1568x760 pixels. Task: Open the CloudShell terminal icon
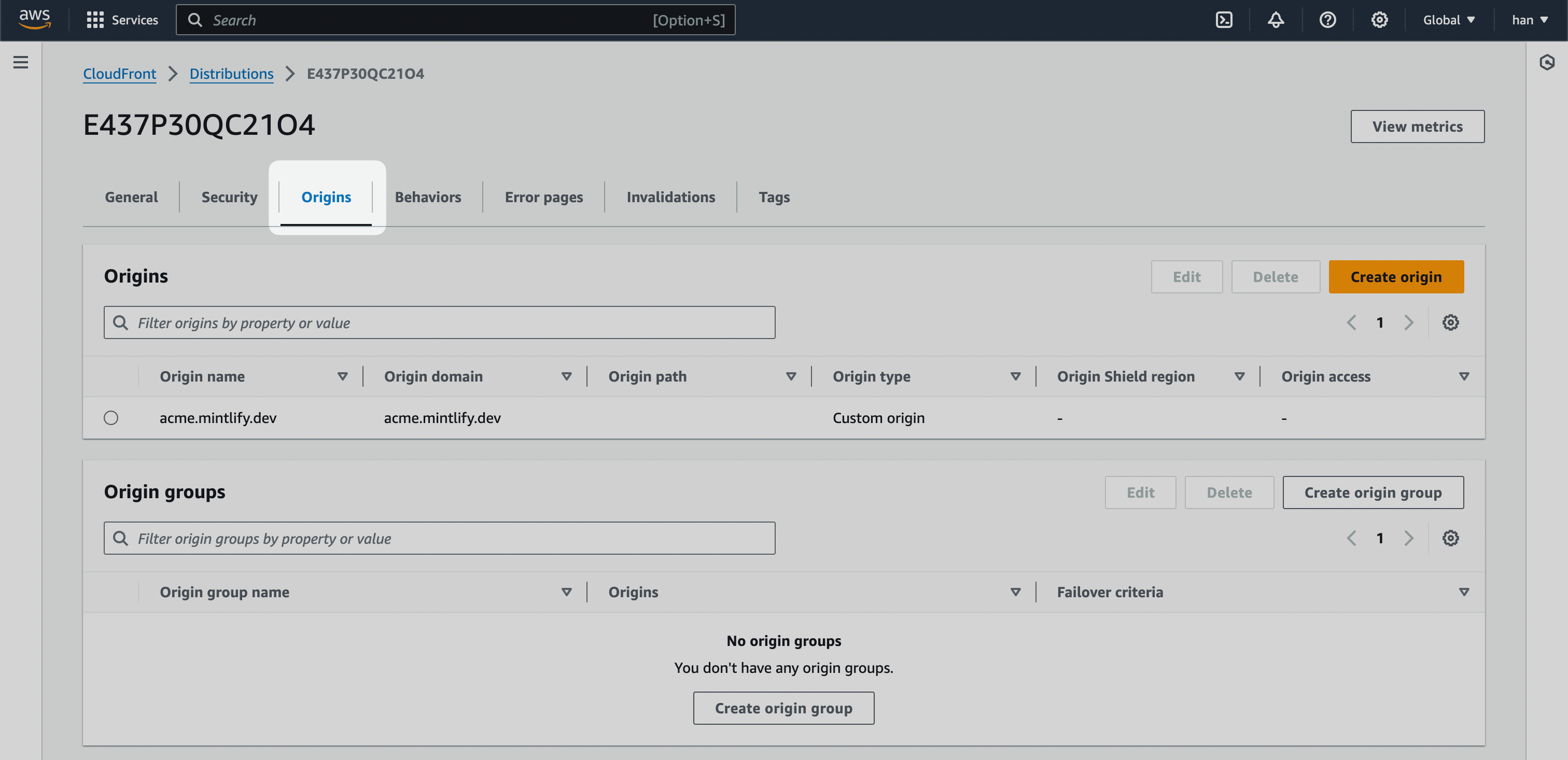[1224, 20]
